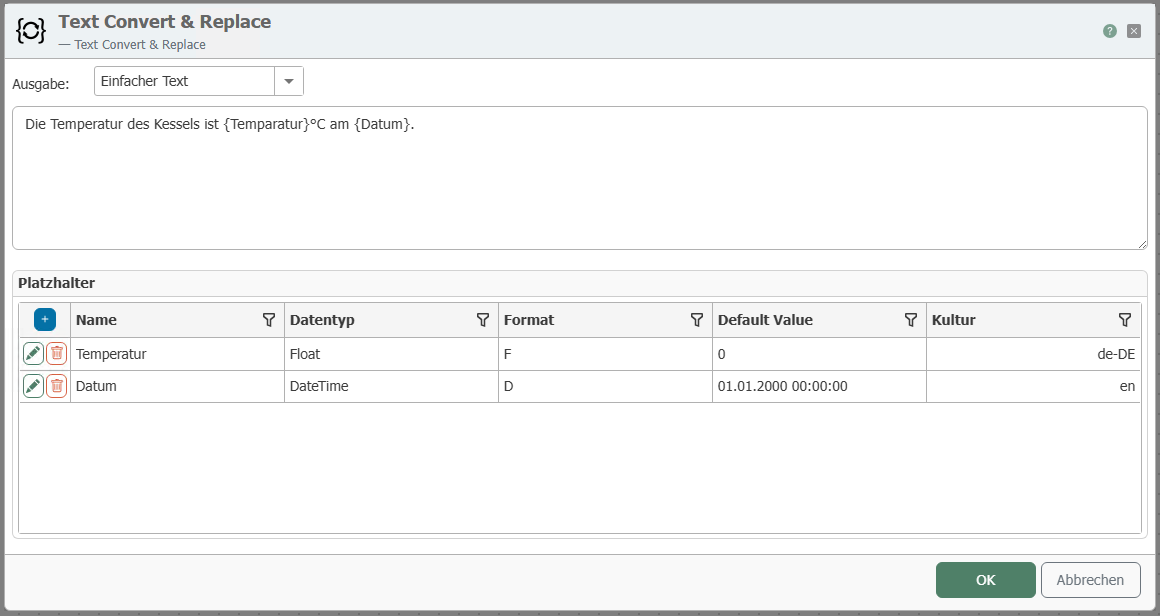
Task: Edit the Datum placeholder row
Action: pyautogui.click(x=33, y=386)
